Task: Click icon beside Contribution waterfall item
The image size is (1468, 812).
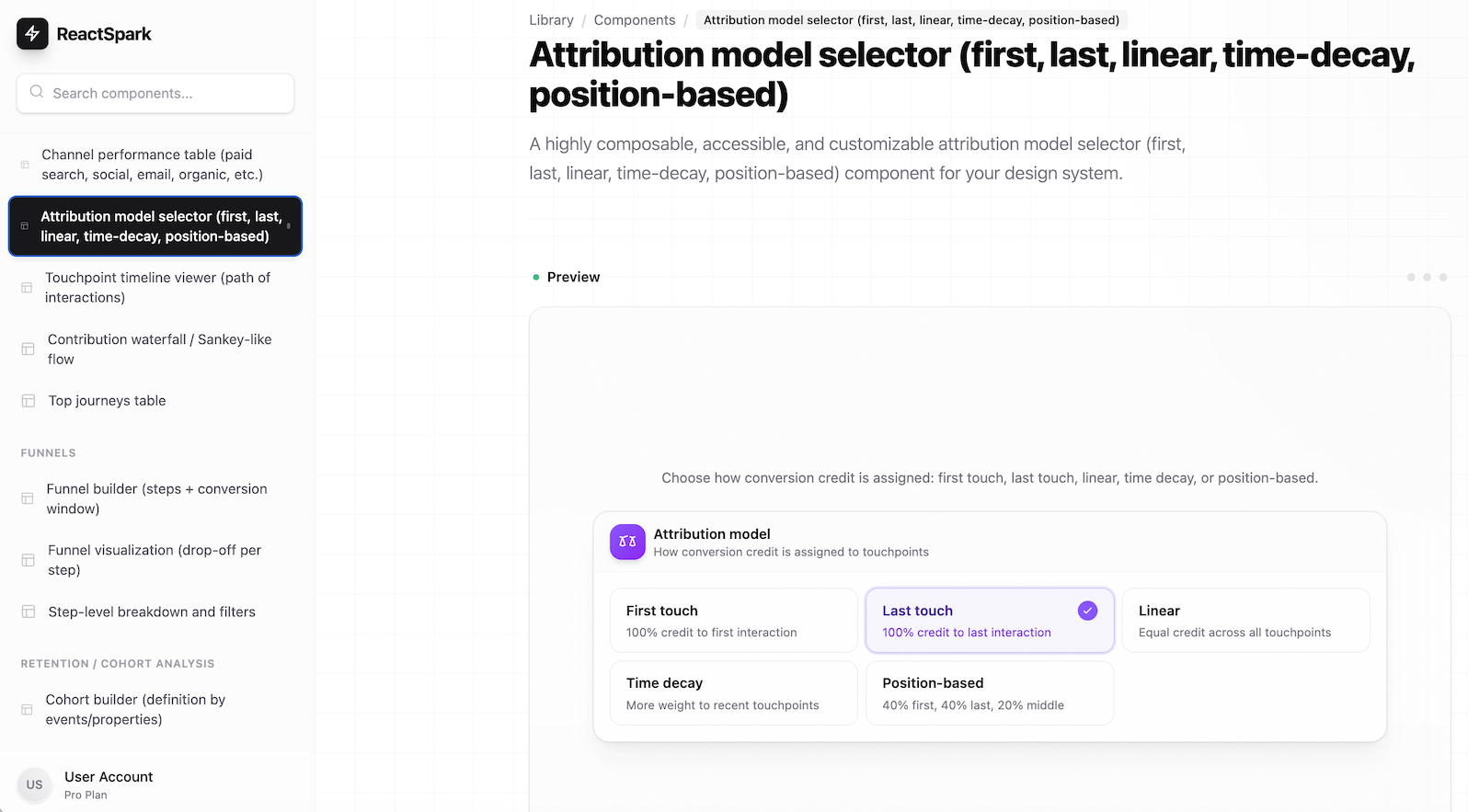Action: click(29, 349)
